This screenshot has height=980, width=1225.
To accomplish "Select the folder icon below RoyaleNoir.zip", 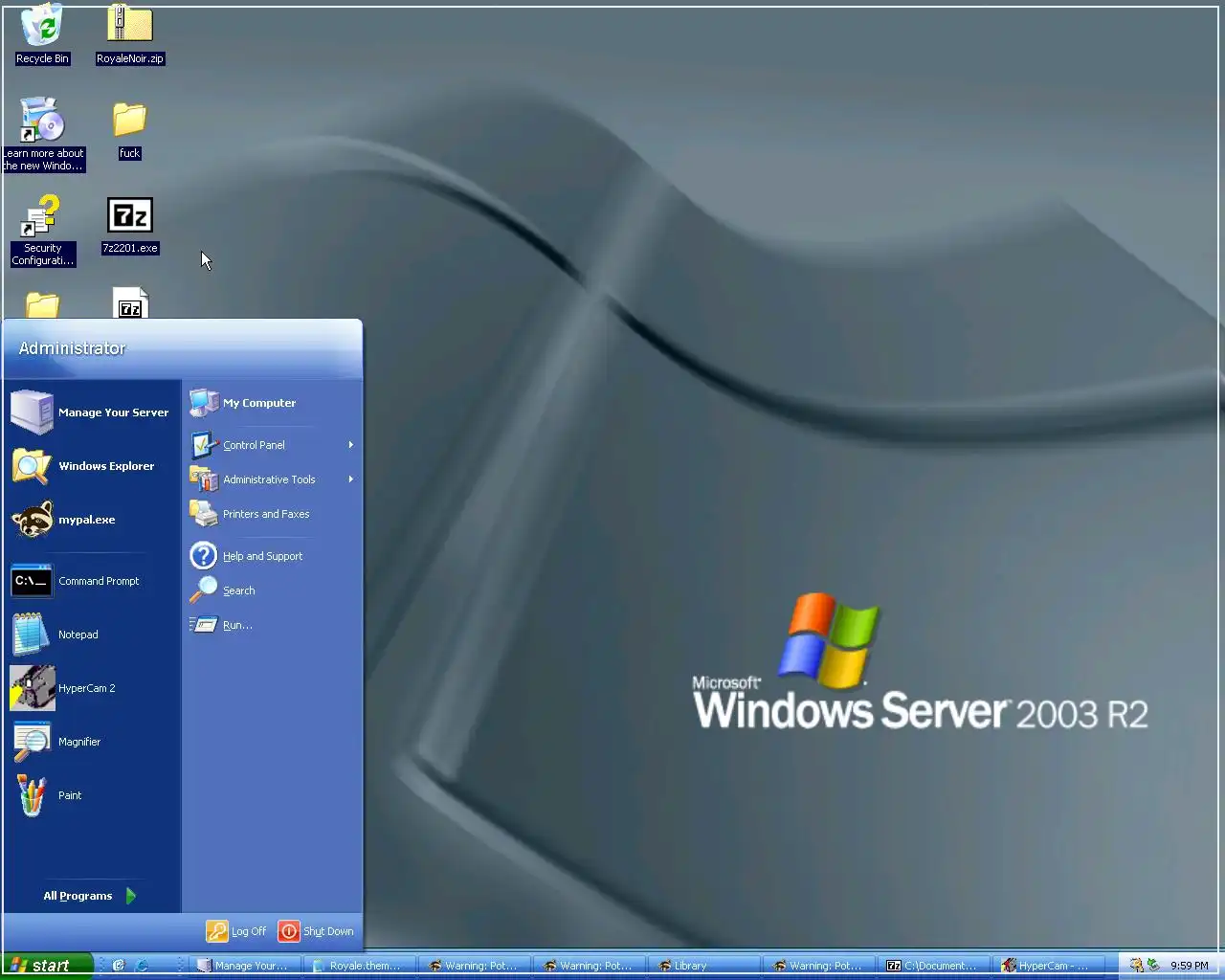I will point(129,131).
